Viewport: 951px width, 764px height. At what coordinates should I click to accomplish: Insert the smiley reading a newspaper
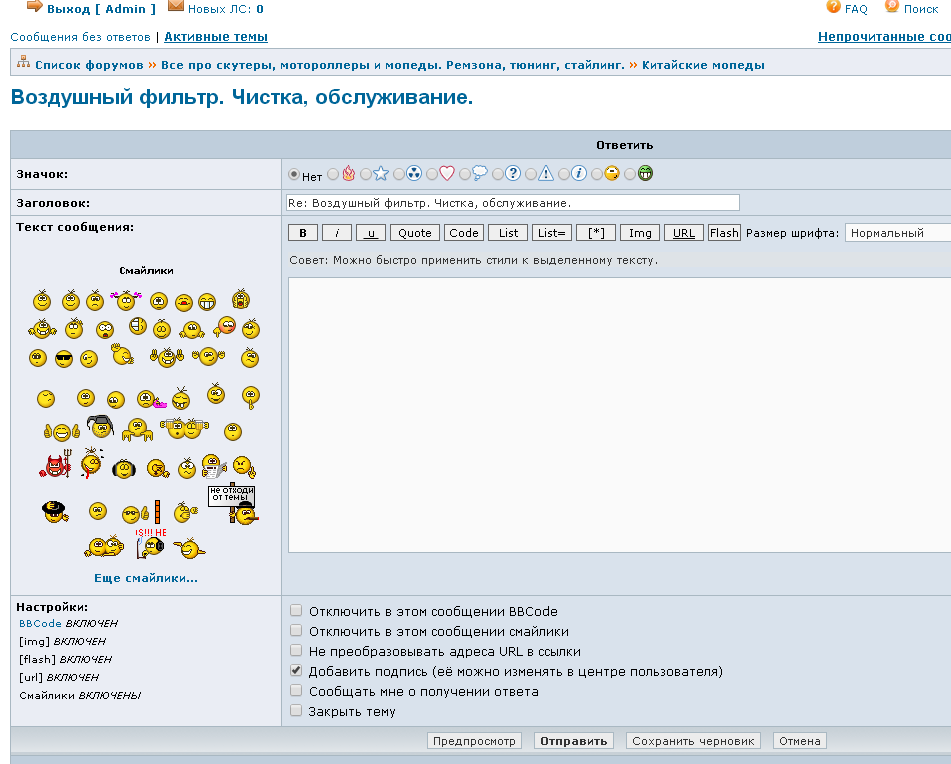click(213, 466)
